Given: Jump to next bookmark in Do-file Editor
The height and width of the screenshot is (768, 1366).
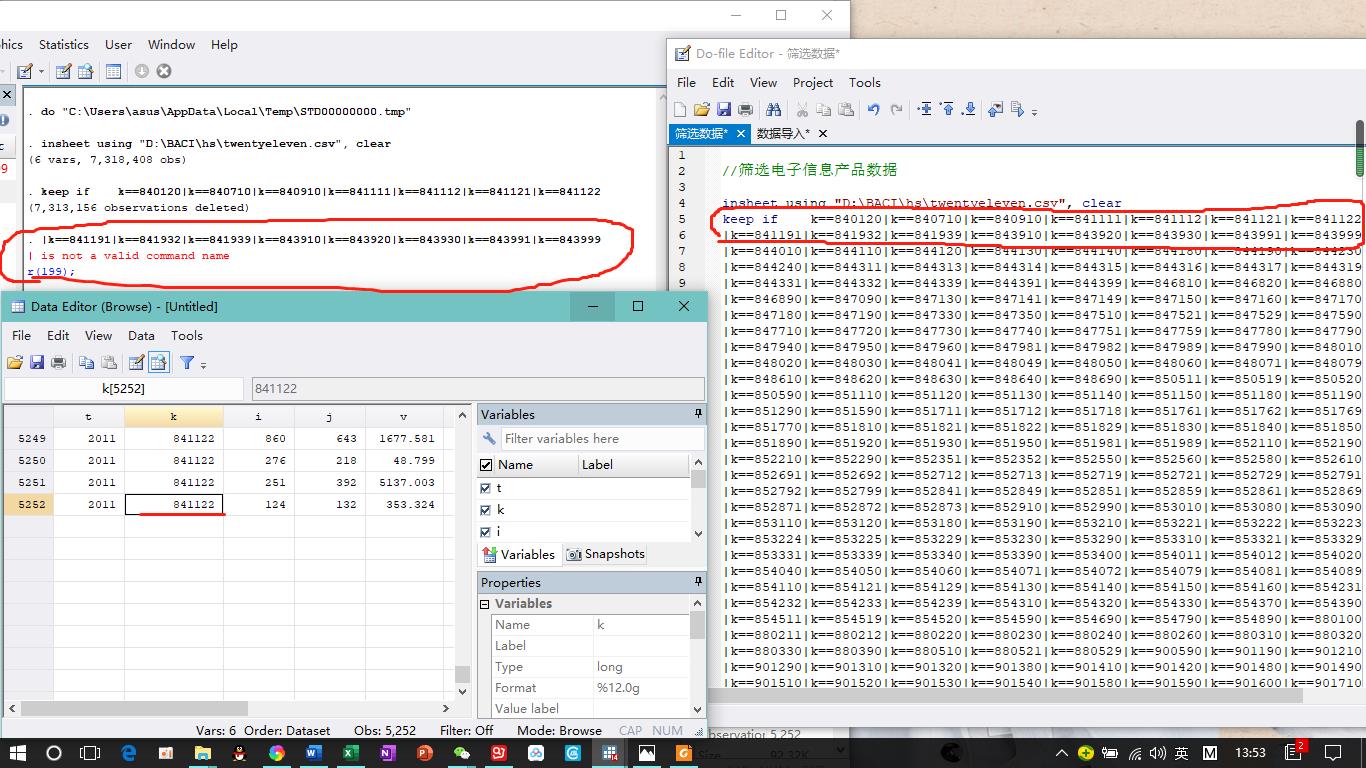Looking at the screenshot, I should (969, 109).
